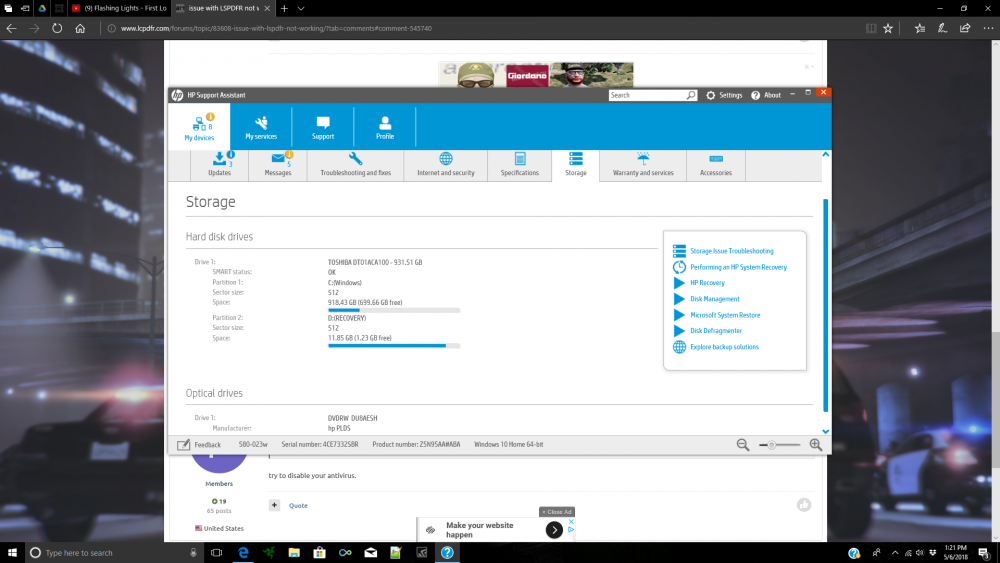Open File Explorer from taskbar

(294, 552)
